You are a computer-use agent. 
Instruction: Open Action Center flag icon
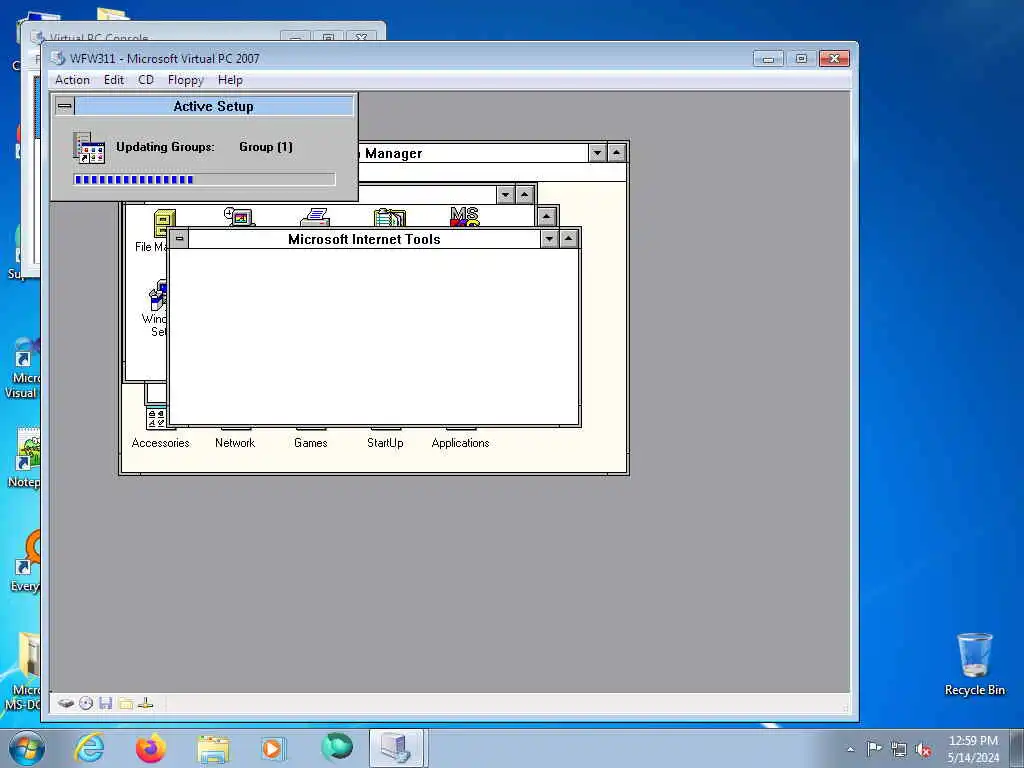874,749
